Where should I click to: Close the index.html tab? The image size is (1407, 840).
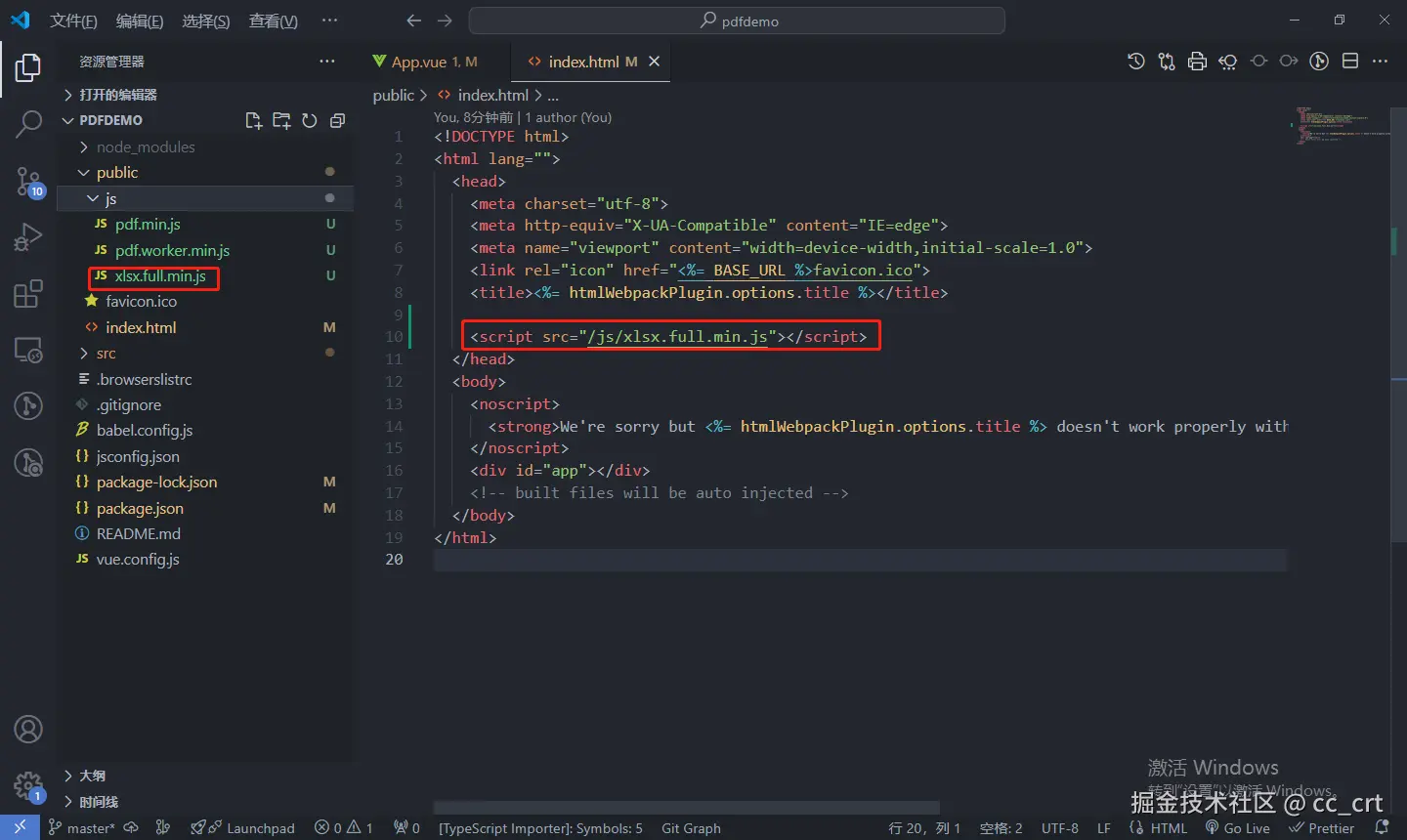654,62
